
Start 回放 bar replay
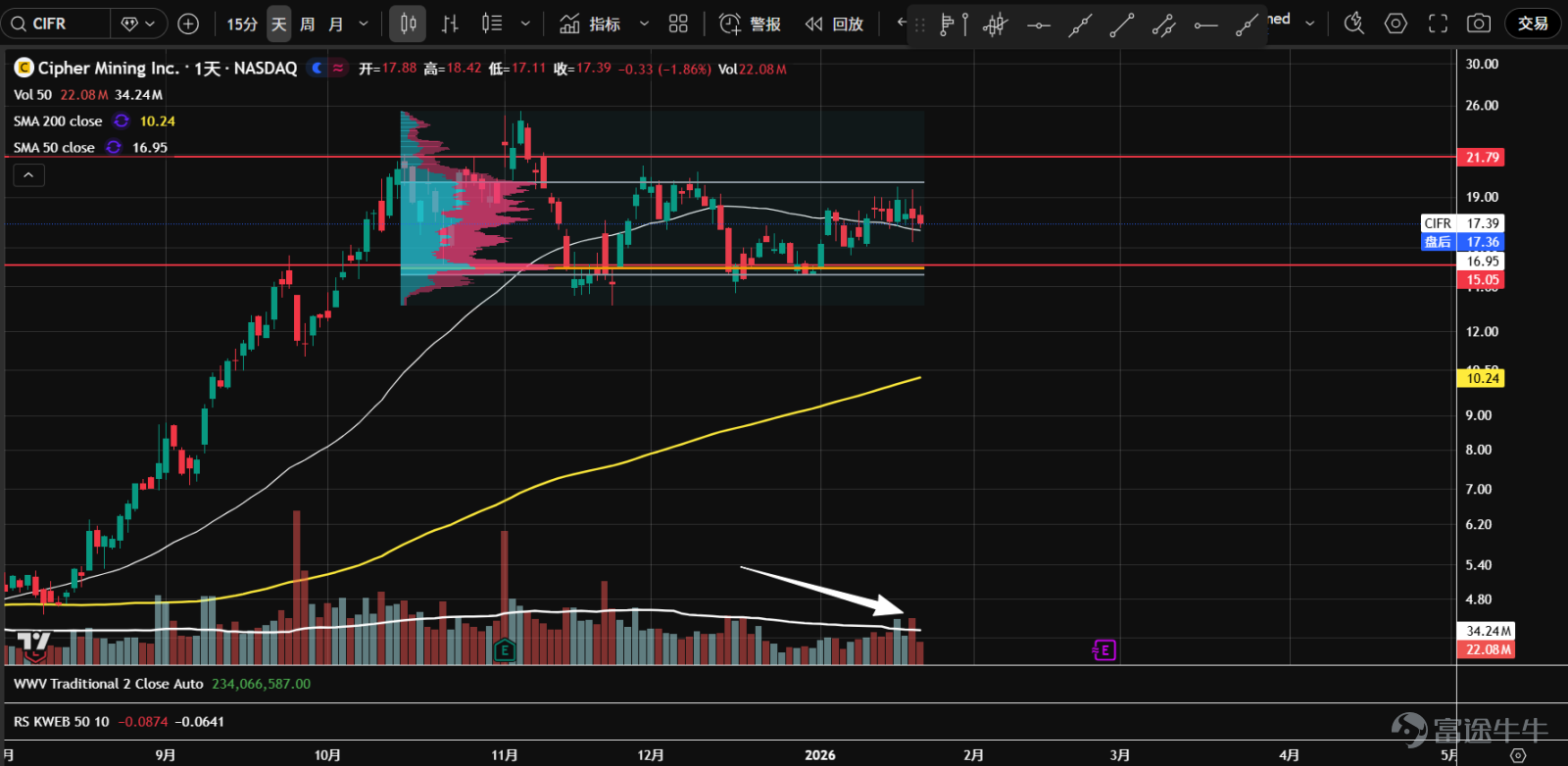click(x=834, y=24)
